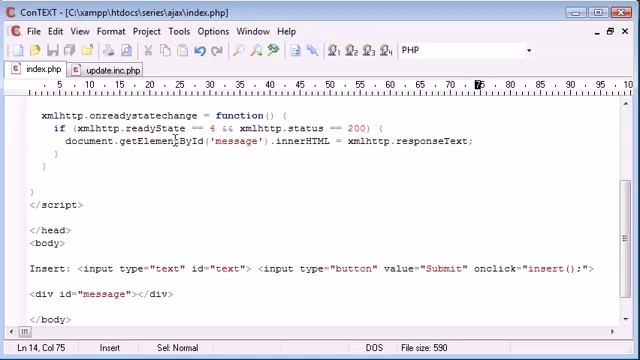
Task: Click the horizontal scrollbar left arrow
Action: click(x=11, y=332)
